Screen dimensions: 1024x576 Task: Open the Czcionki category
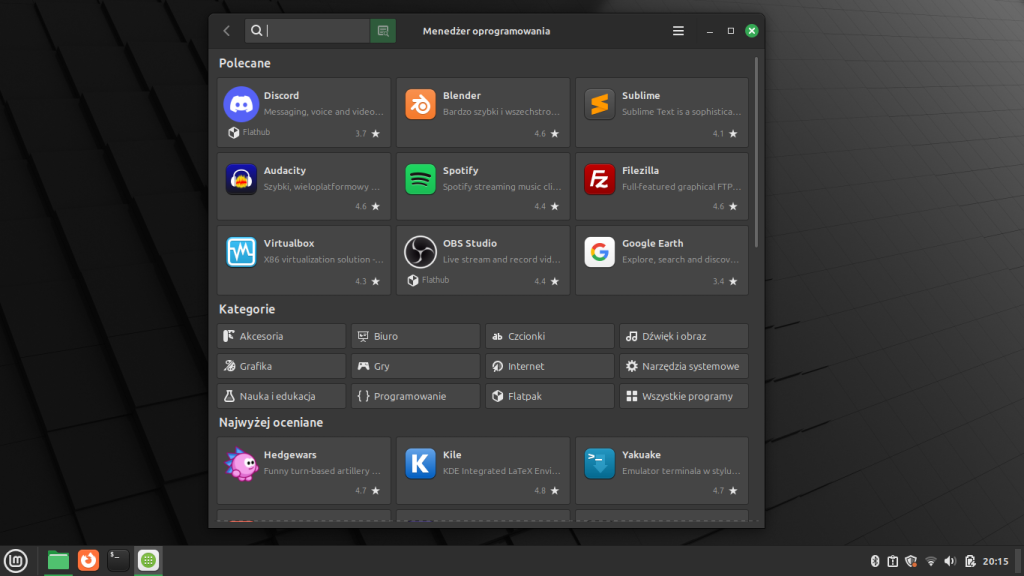(550, 336)
